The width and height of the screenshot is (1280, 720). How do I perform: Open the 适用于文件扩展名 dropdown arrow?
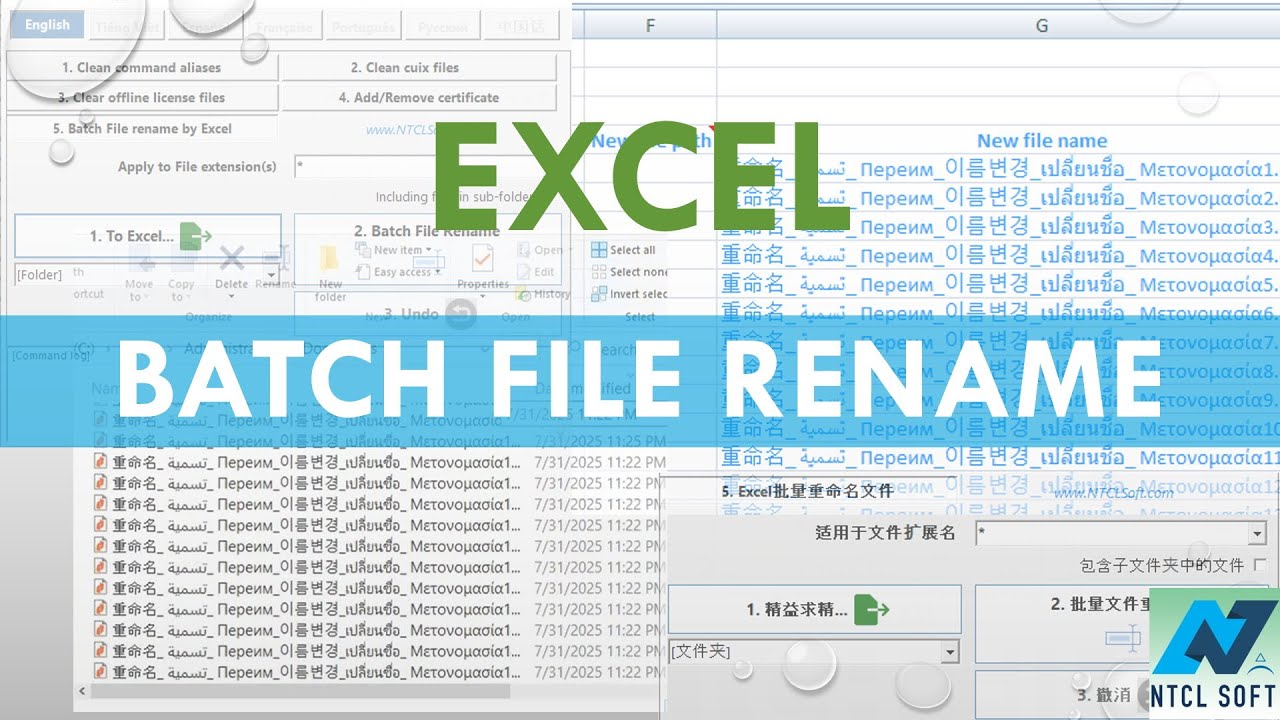(x=1257, y=533)
